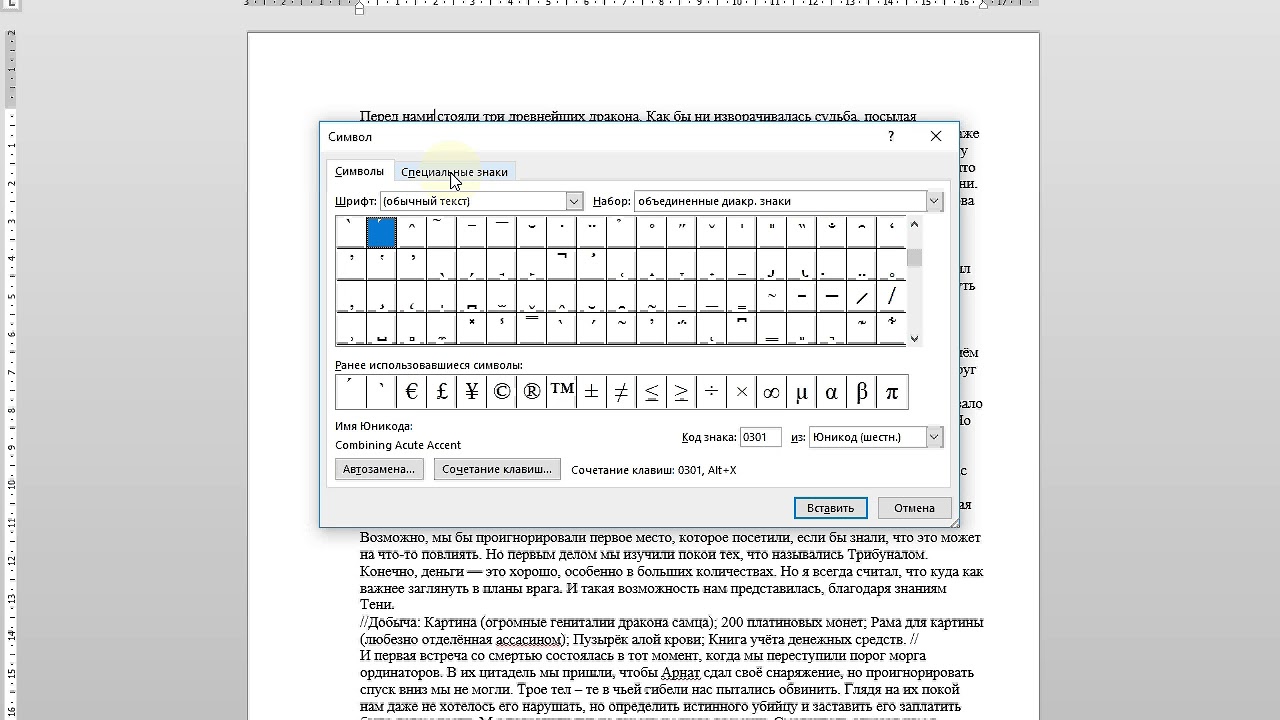
Task: Pick the Pound sterling recent symbol
Action: pos(441,392)
